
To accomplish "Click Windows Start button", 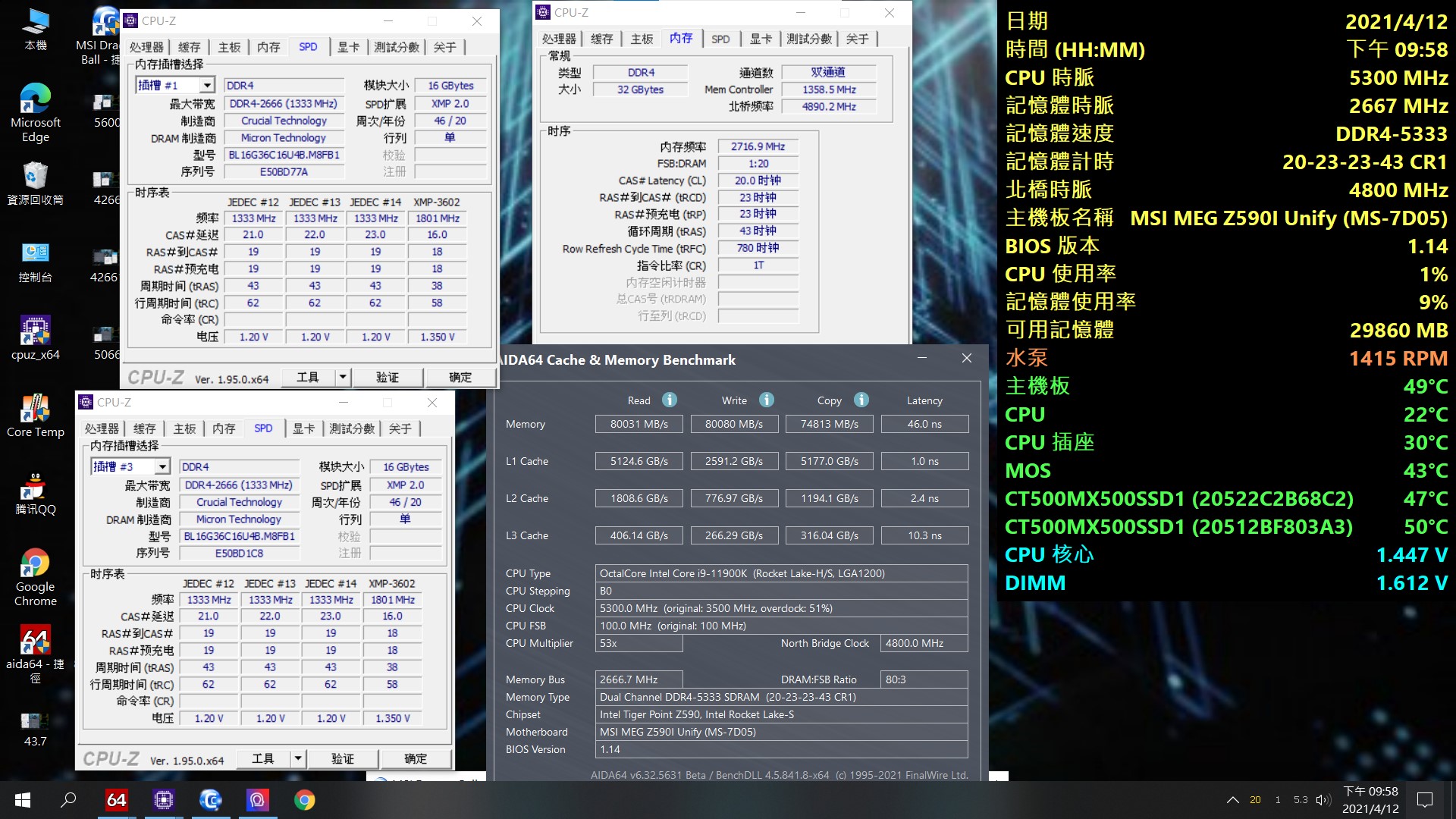I will [23, 800].
